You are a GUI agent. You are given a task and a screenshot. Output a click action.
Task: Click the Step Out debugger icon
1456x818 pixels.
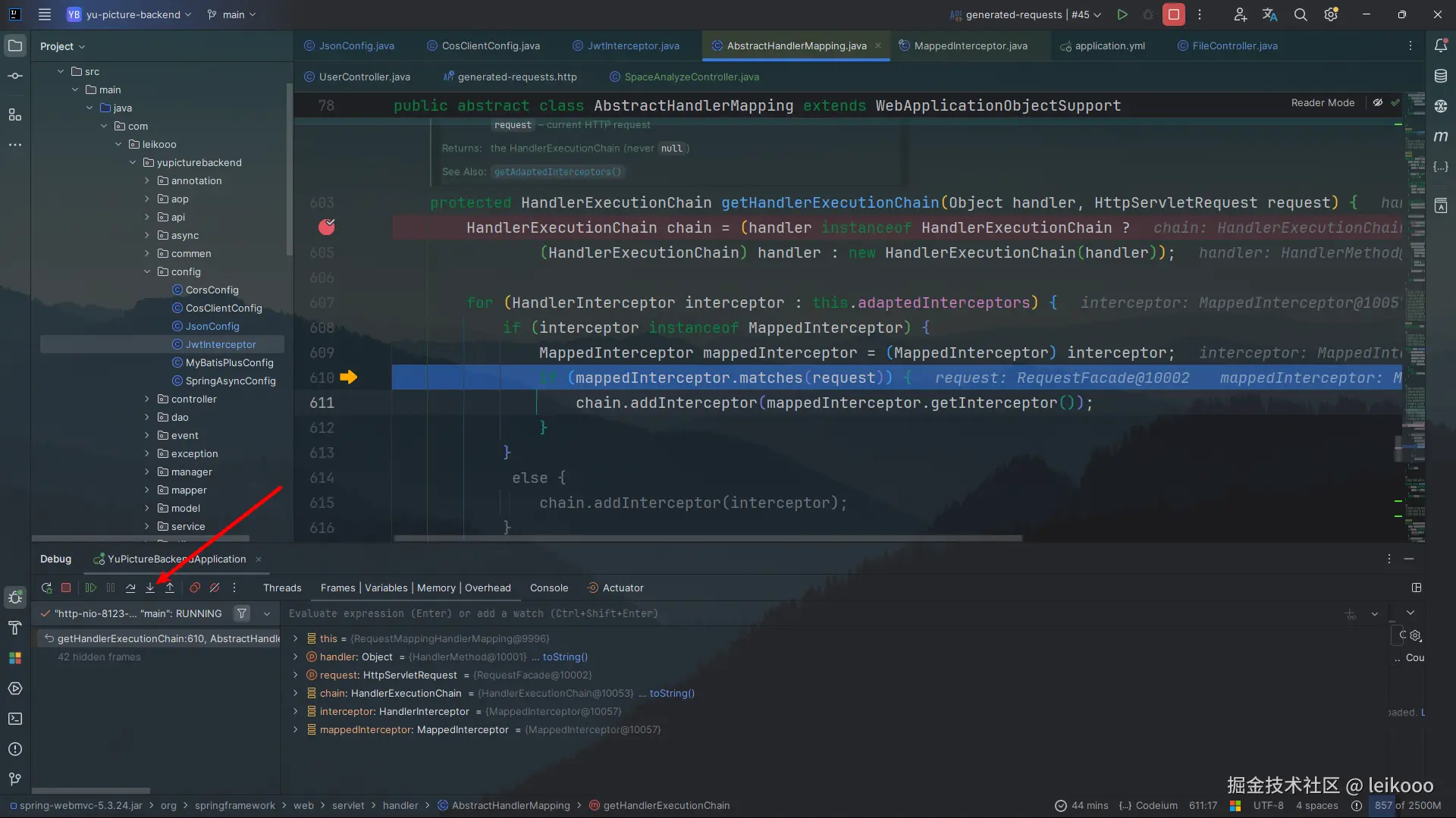tap(170, 588)
